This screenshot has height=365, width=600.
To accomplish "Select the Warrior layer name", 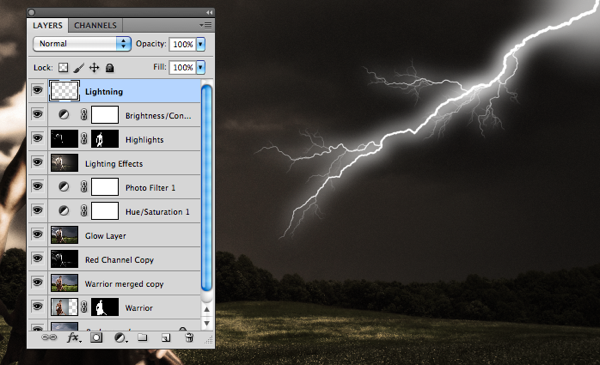I will click(139, 308).
